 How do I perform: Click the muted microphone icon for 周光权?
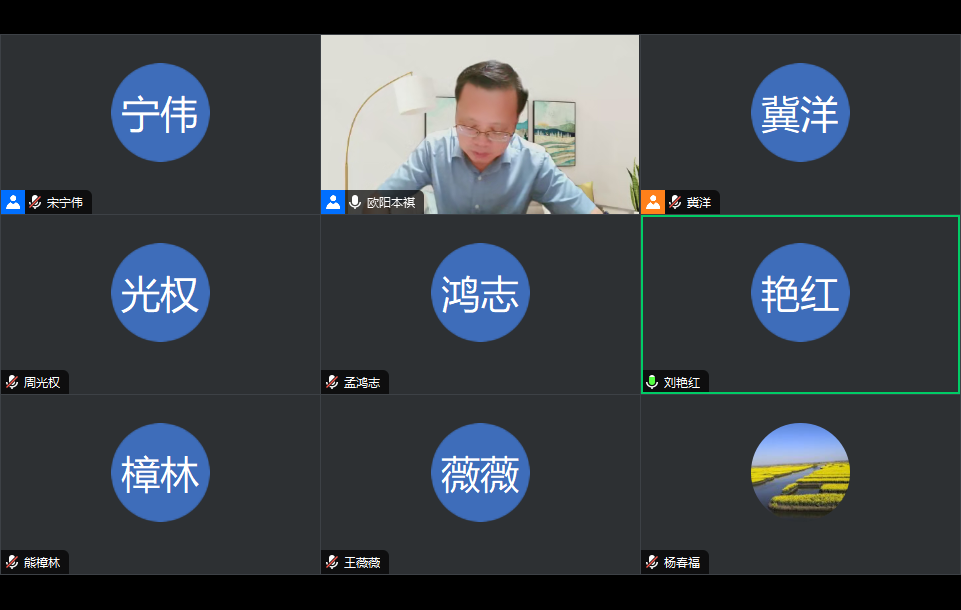point(12,382)
